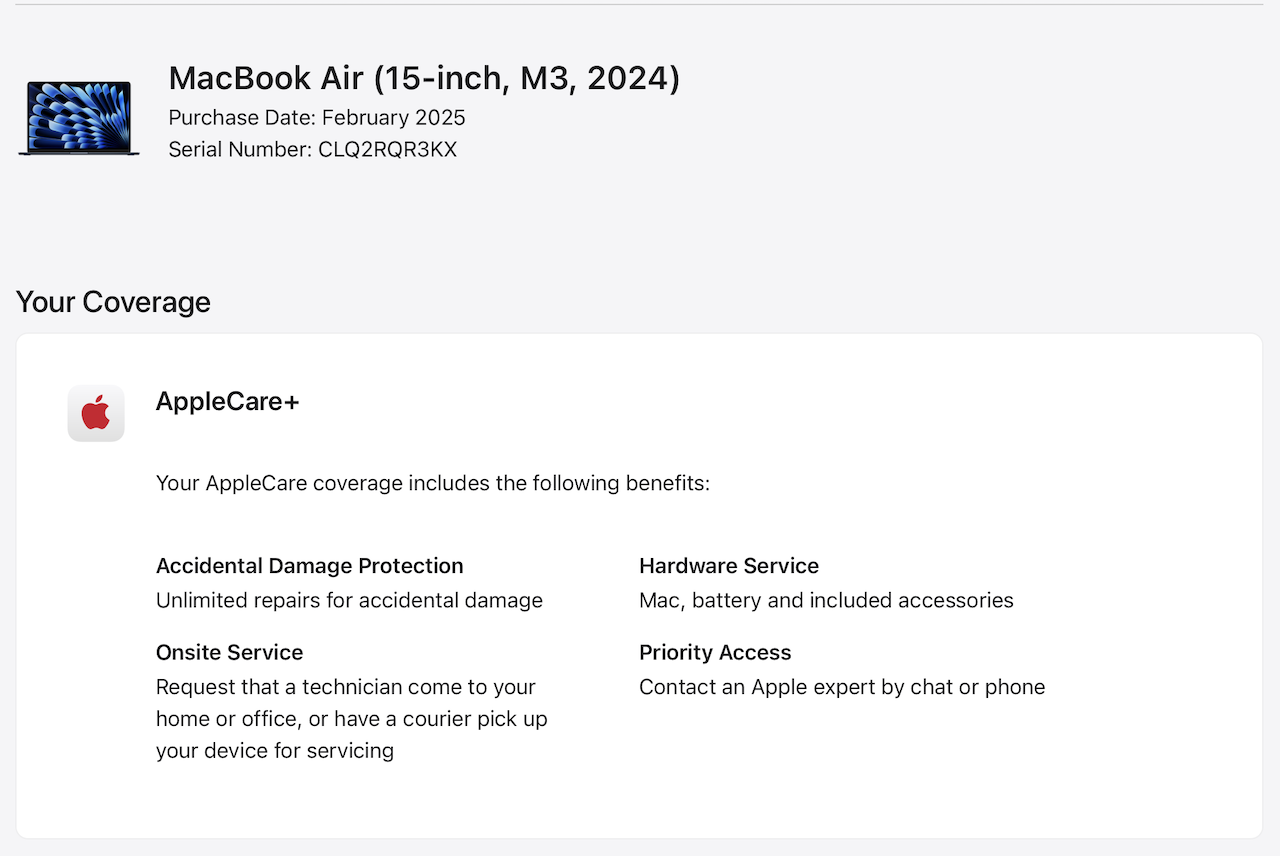Click the 'Request that a technician come' line
1280x856 pixels.
[x=346, y=687]
